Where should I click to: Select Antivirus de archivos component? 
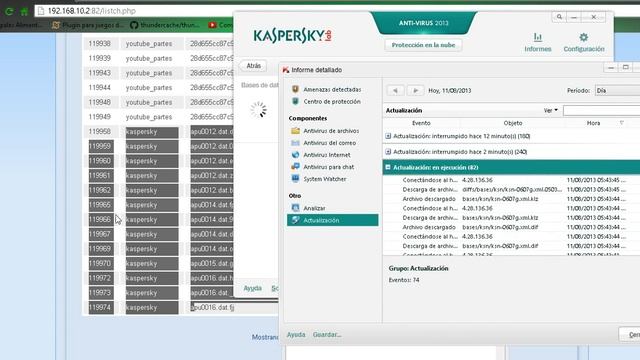331,131
